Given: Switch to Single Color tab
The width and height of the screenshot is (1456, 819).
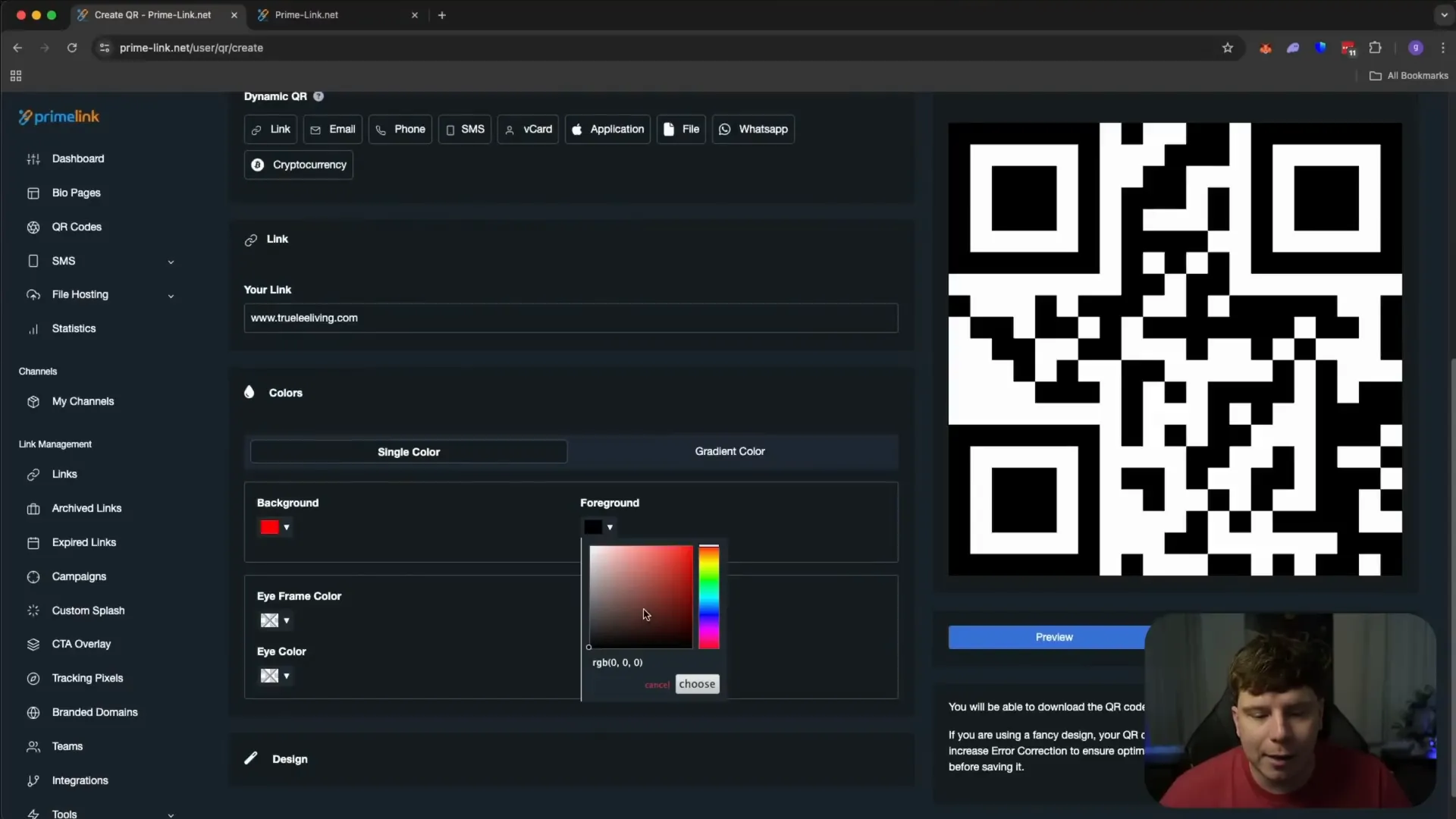Looking at the screenshot, I should pos(409,452).
